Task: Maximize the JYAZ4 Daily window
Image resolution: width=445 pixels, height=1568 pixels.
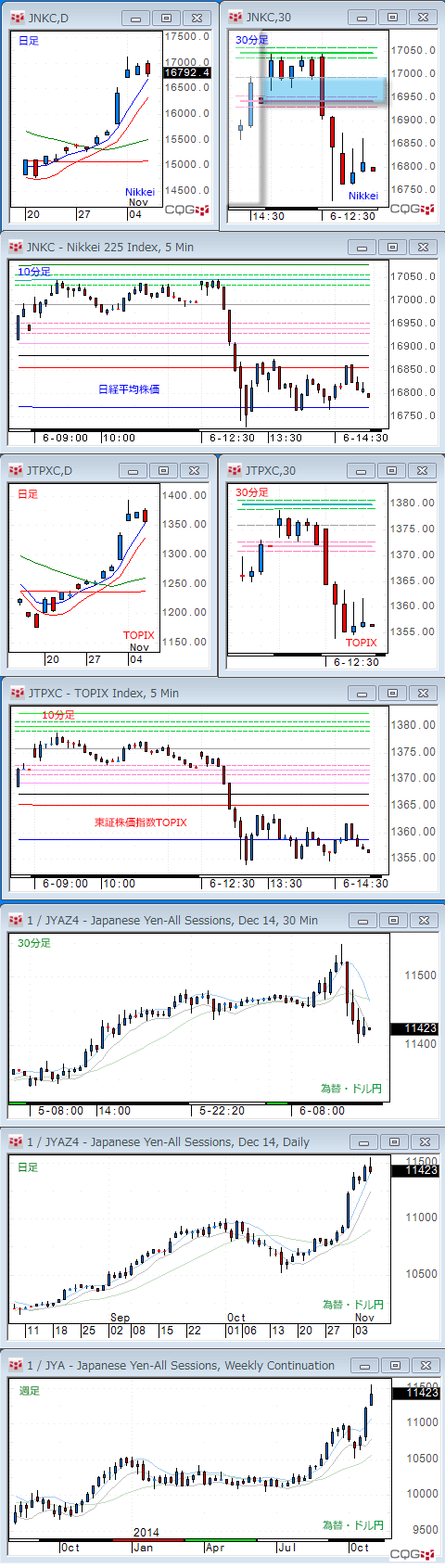Action: pyautogui.click(x=393, y=1142)
